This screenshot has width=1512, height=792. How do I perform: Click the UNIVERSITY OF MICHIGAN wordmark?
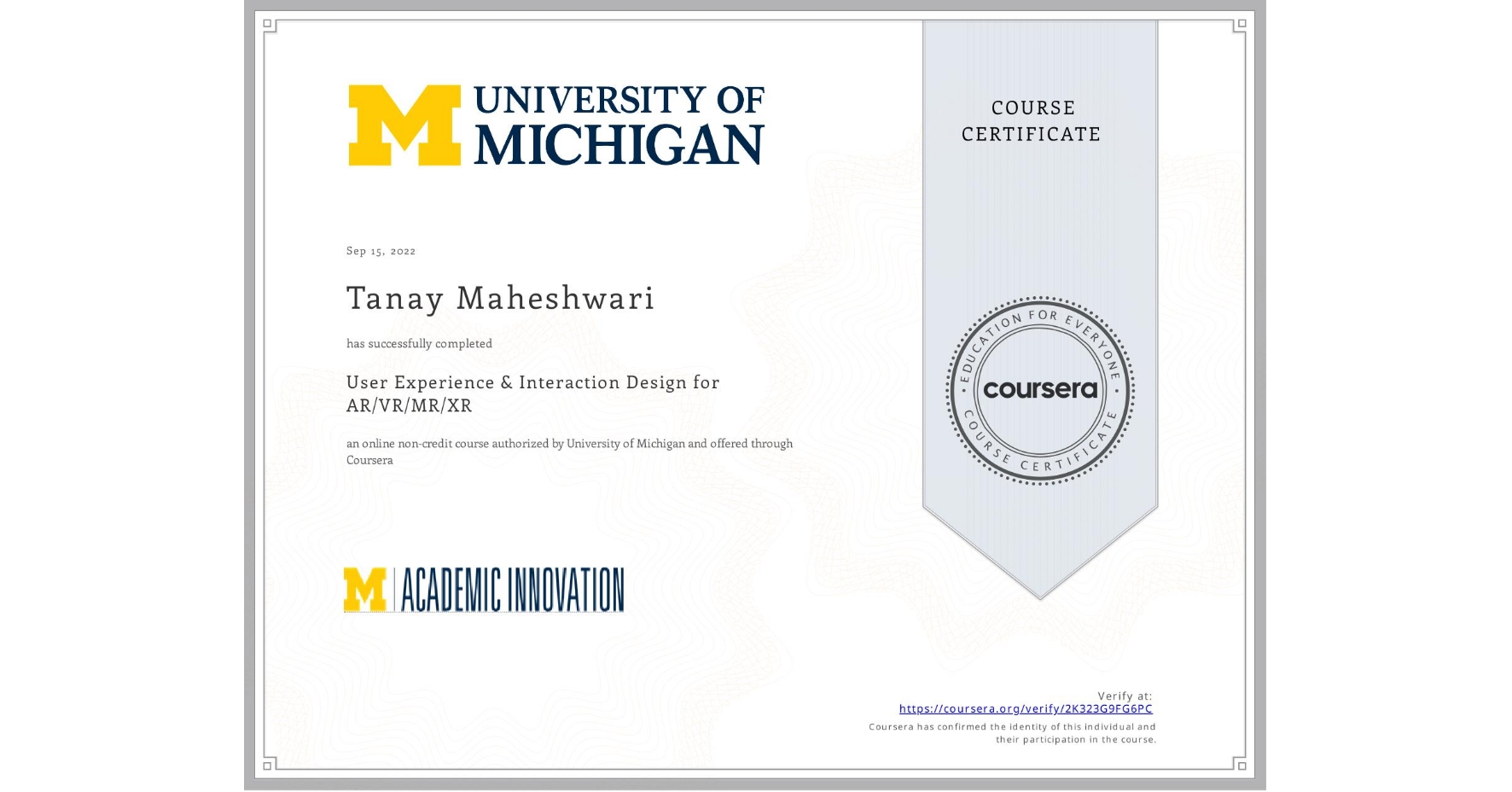tap(619, 126)
